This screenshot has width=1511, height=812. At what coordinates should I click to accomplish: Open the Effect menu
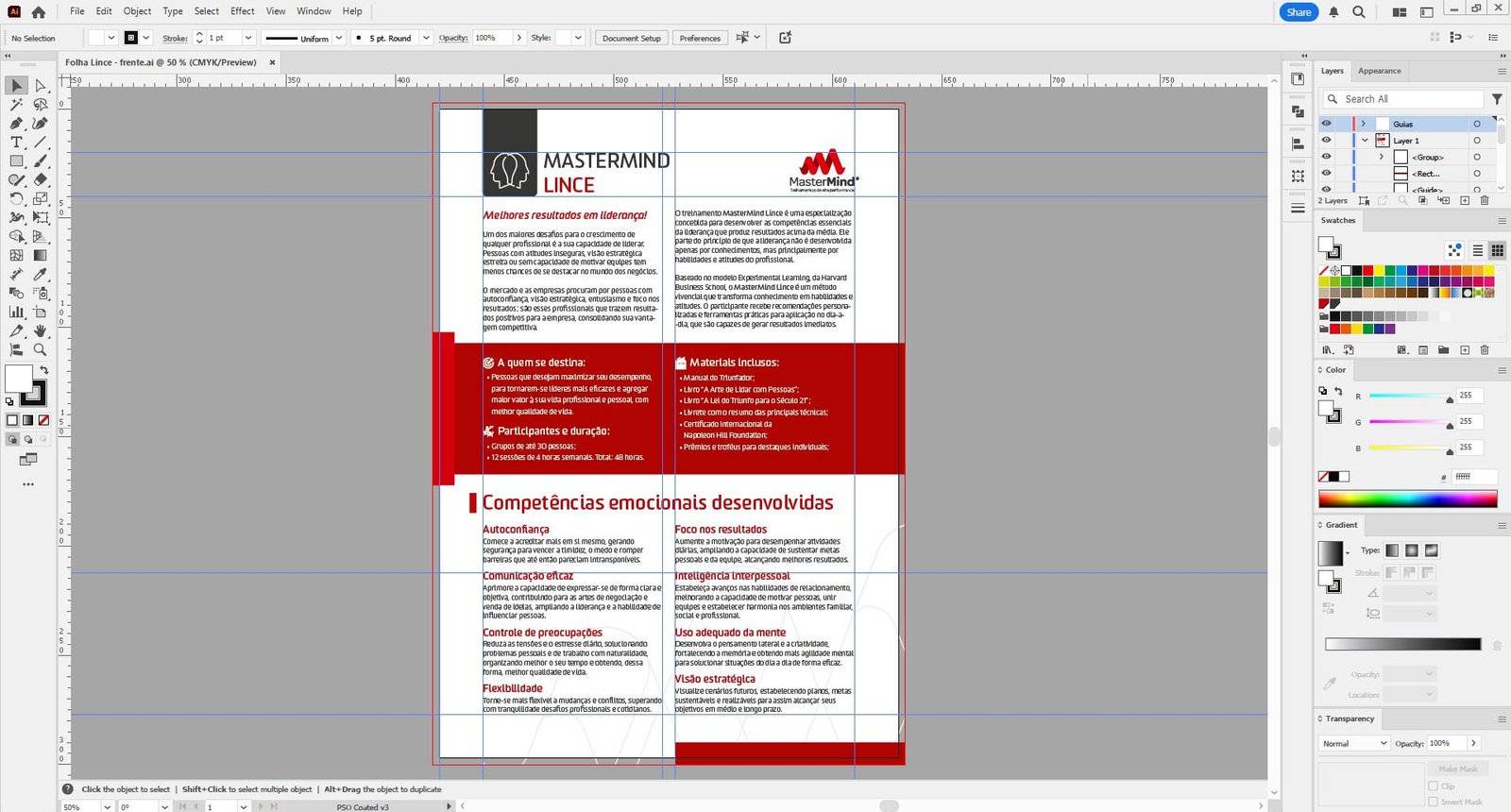pyautogui.click(x=243, y=11)
